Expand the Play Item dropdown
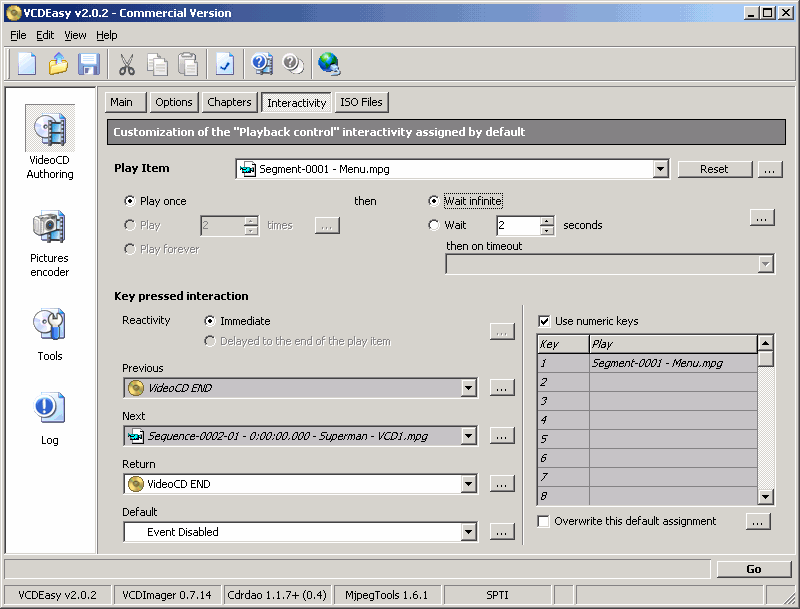This screenshot has width=800, height=609. point(660,170)
